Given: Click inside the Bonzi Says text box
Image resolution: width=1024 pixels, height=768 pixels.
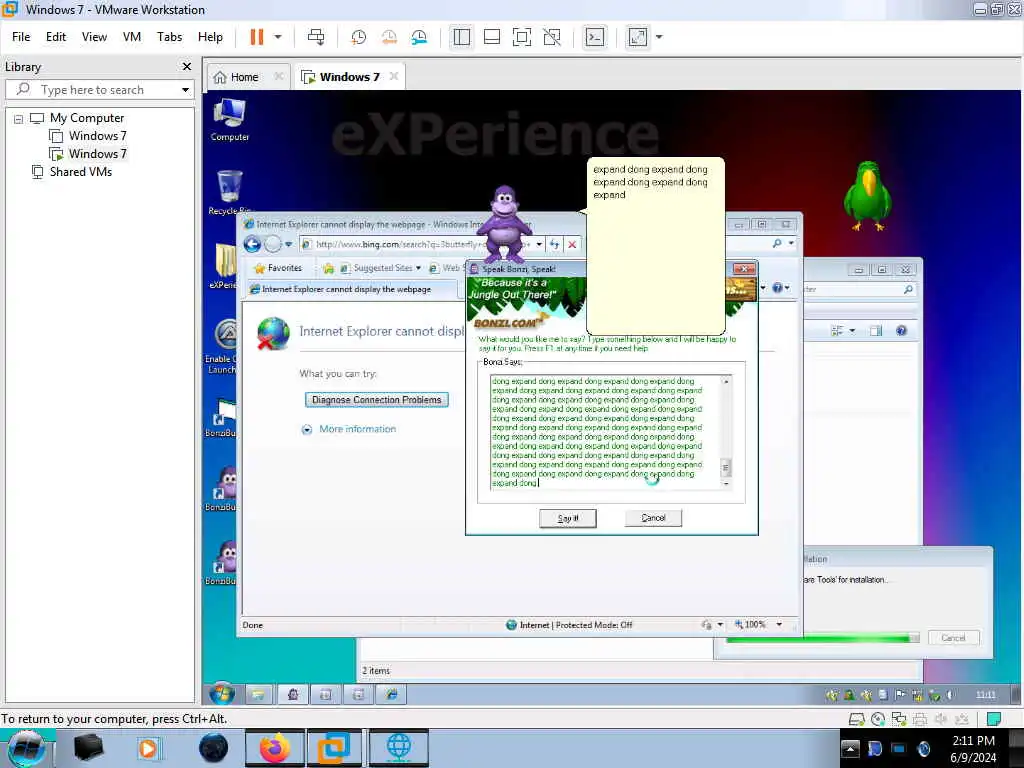Looking at the screenshot, I should coord(605,432).
